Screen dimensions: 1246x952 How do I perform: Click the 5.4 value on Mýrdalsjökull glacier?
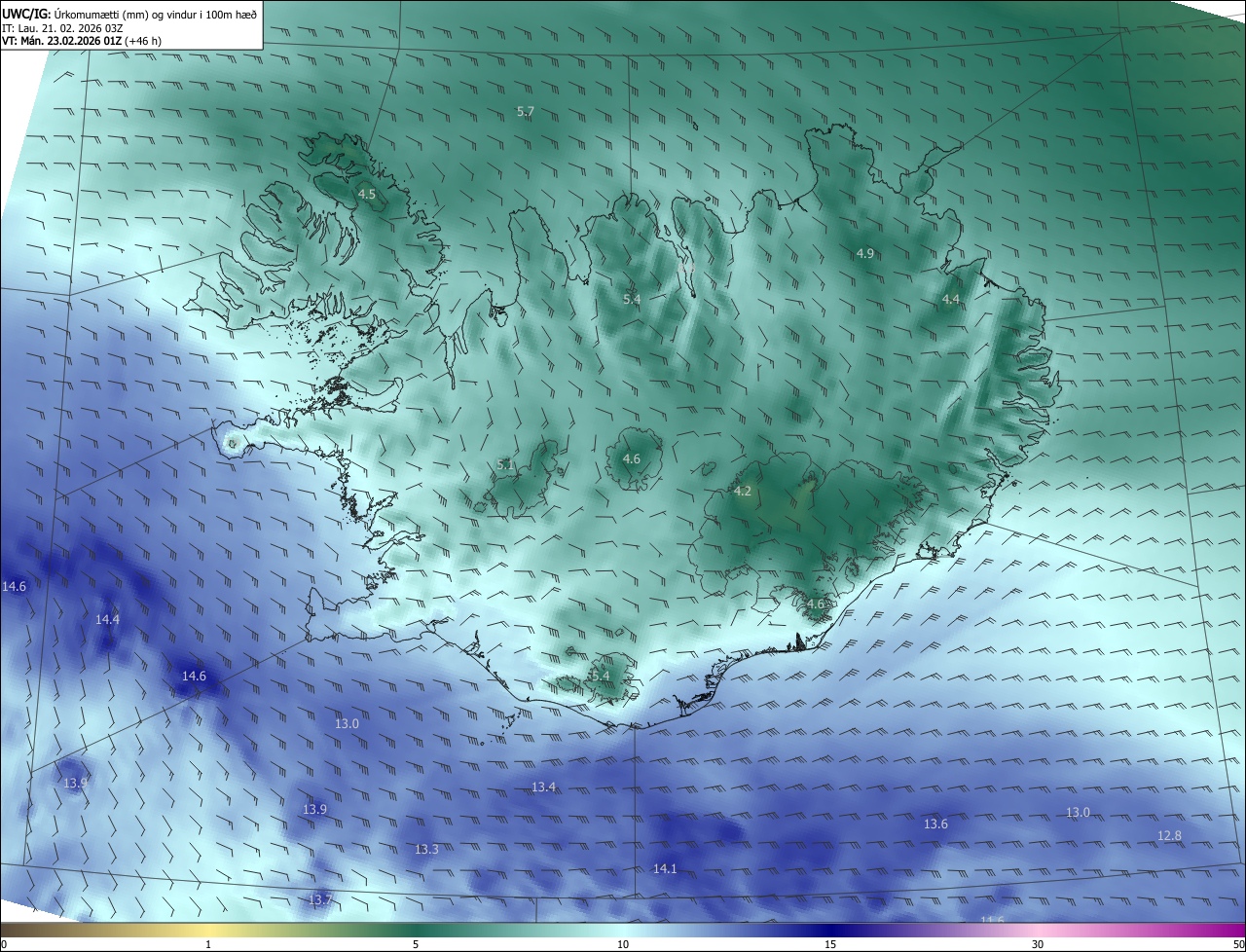(600, 676)
